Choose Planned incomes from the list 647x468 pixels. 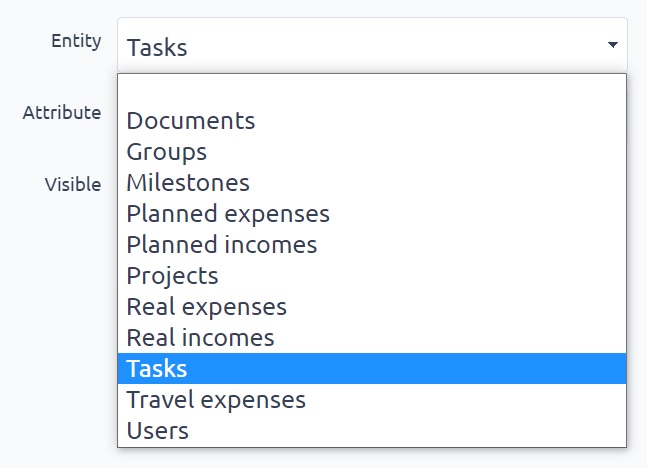click(222, 245)
